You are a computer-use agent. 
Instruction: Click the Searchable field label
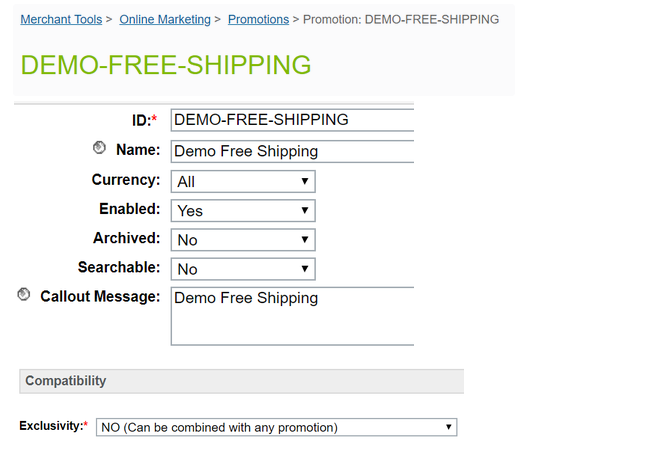(x=118, y=268)
